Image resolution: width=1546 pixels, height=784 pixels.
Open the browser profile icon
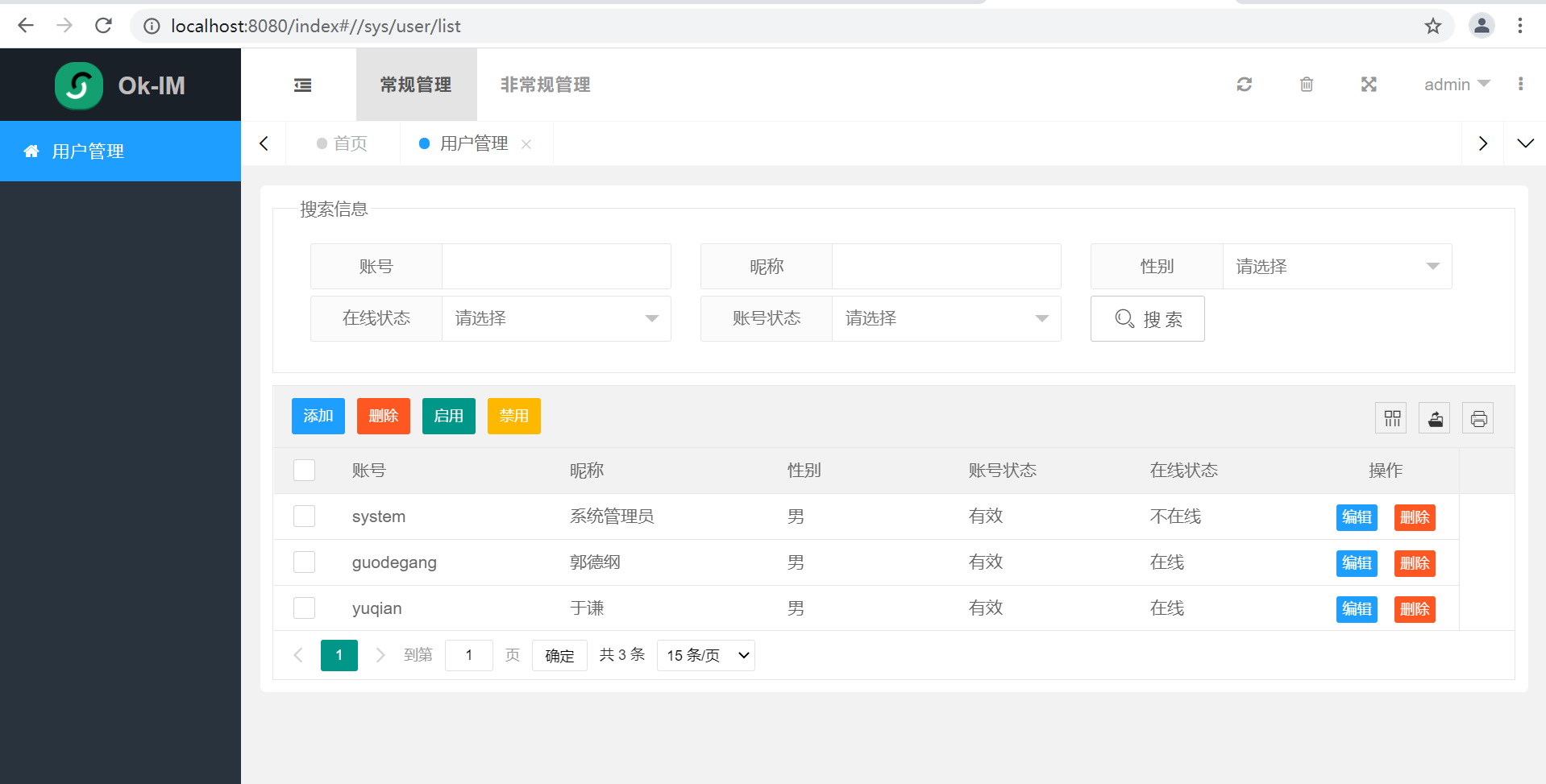(x=1482, y=26)
